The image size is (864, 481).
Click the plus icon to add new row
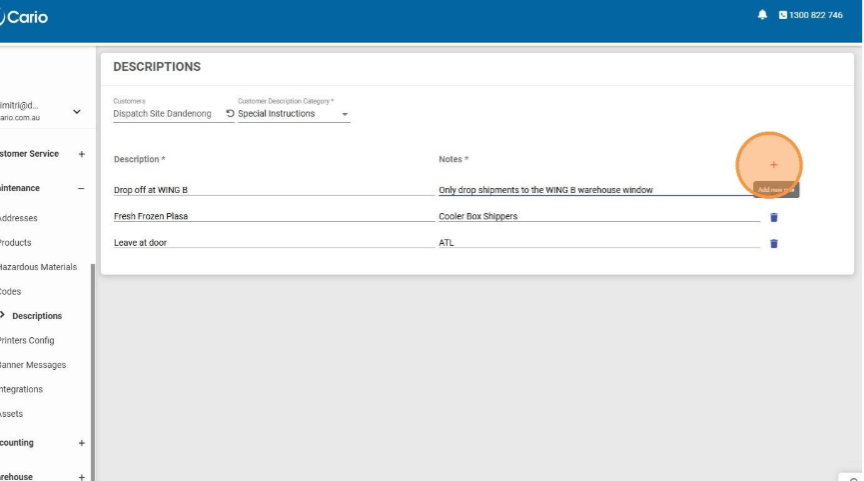click(x=773, y=165)
